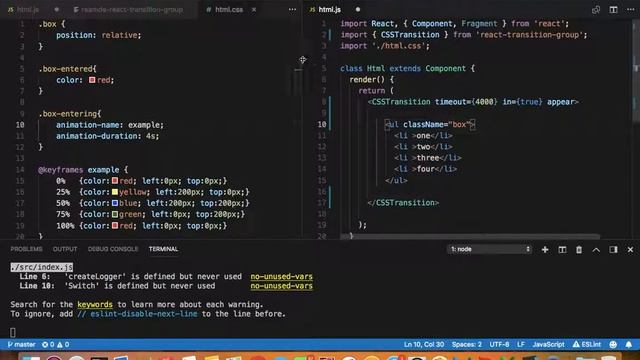Click red swatch on 0% keyframe
This screenshot has width=640, height=360.
point(115,180)
